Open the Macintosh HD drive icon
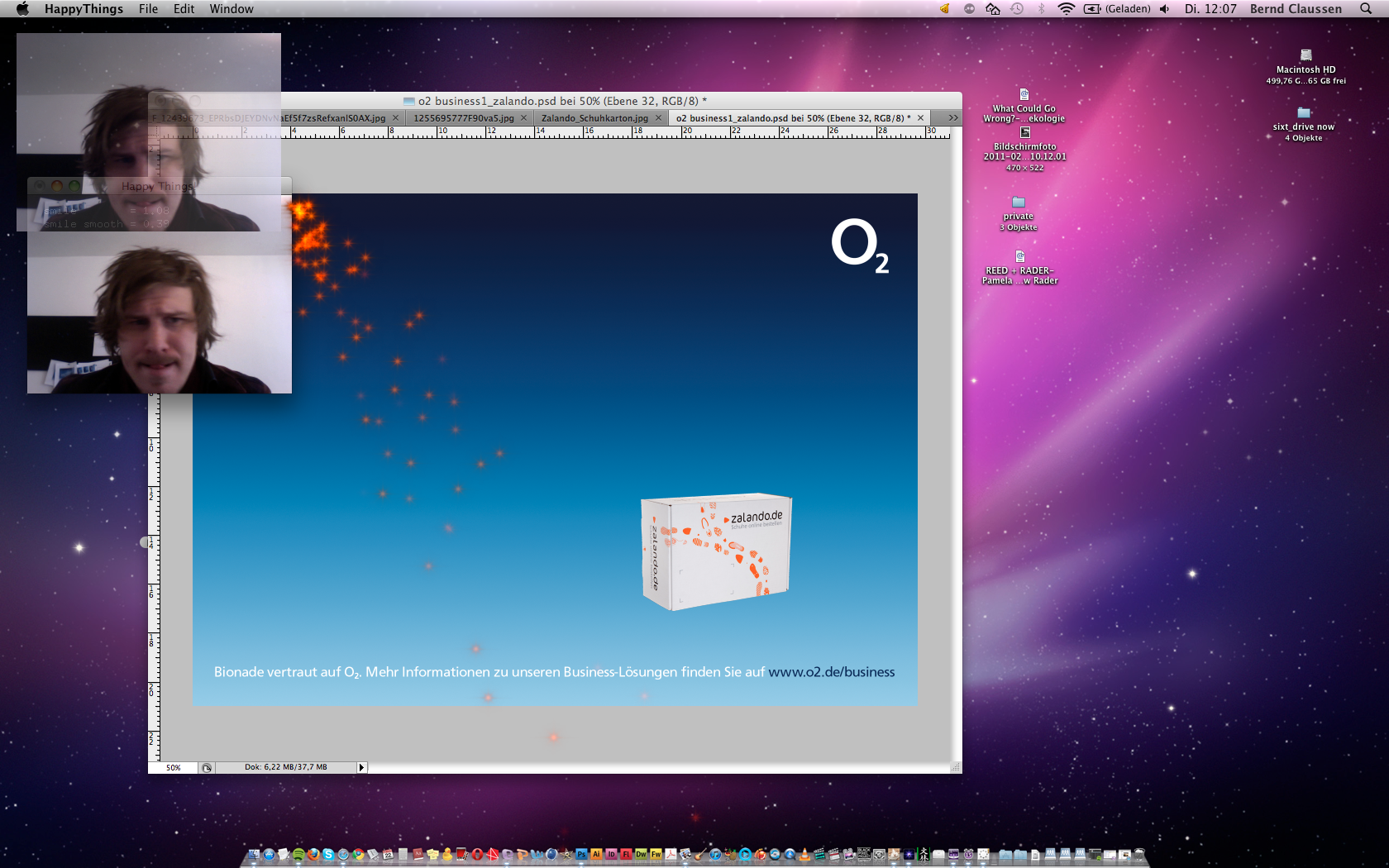 click(1305, 56)
